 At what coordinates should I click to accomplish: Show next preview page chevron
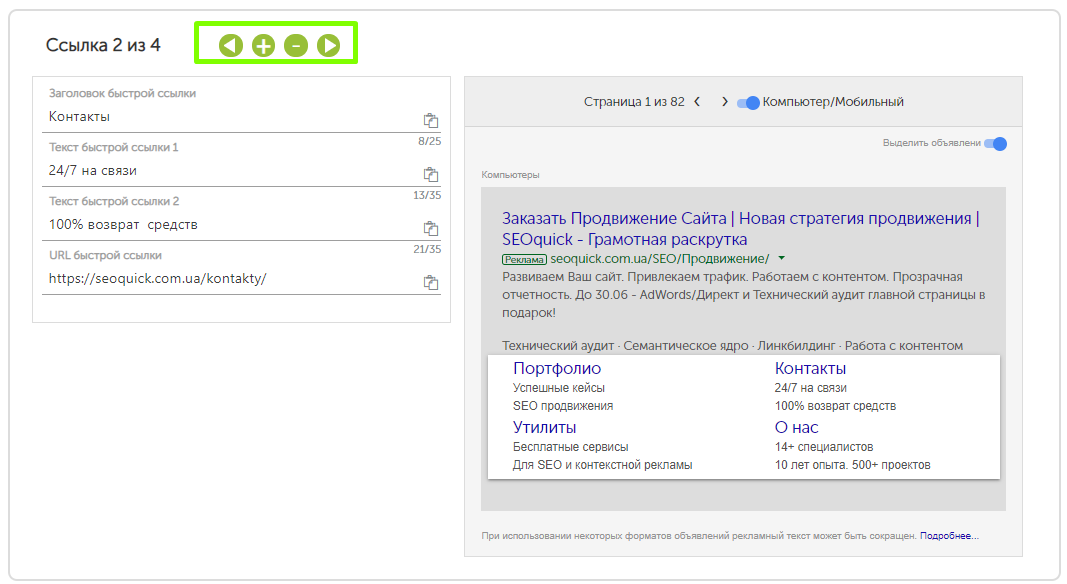click(x=725, y=101)
